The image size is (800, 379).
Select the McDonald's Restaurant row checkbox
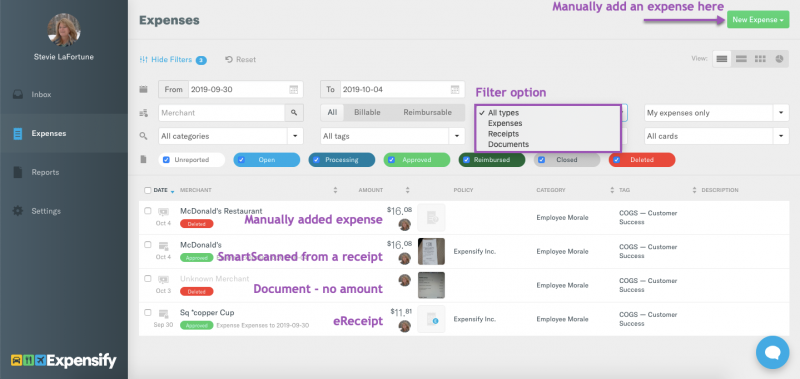tap(147, 210)
